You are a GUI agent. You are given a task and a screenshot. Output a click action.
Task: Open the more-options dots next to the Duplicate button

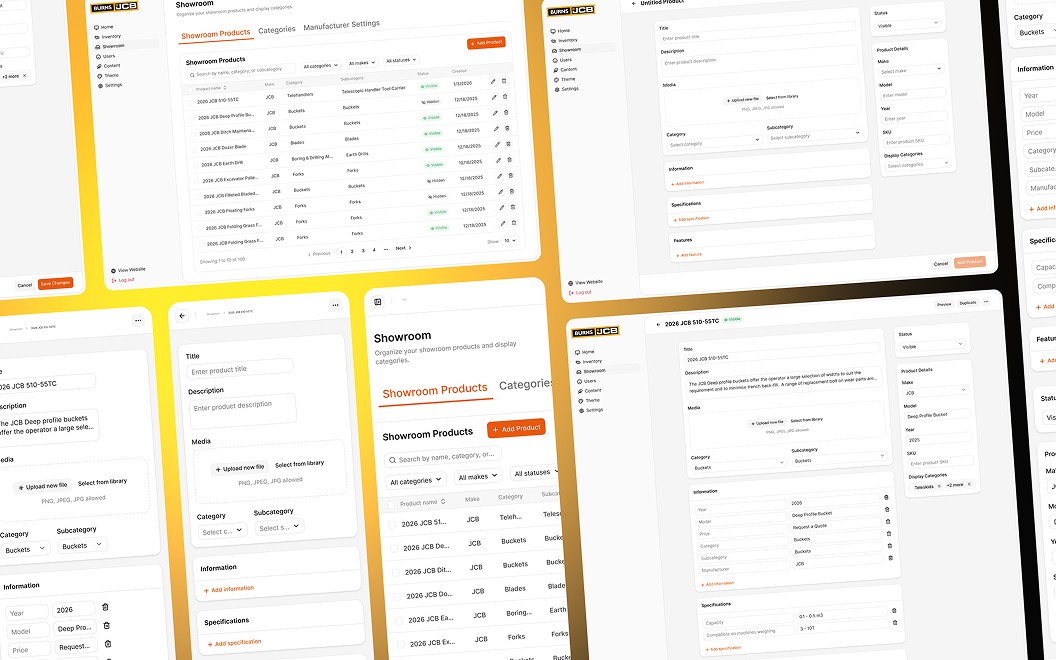(987, 302)
